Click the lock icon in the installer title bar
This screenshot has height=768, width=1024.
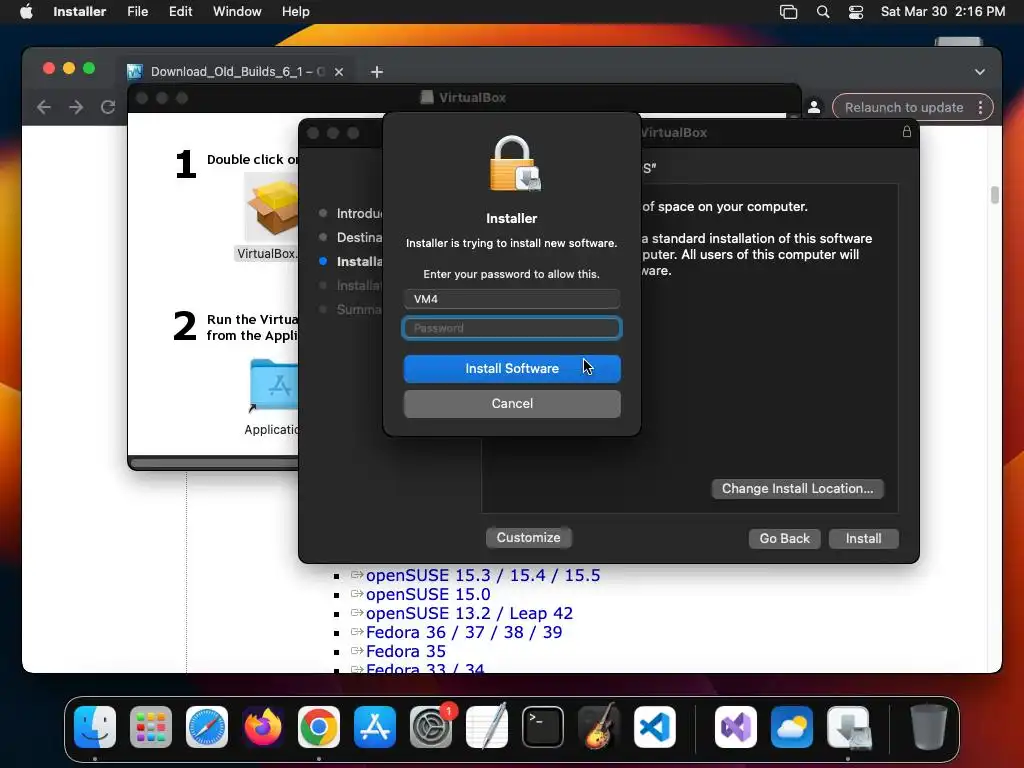(x=906, y=132)
